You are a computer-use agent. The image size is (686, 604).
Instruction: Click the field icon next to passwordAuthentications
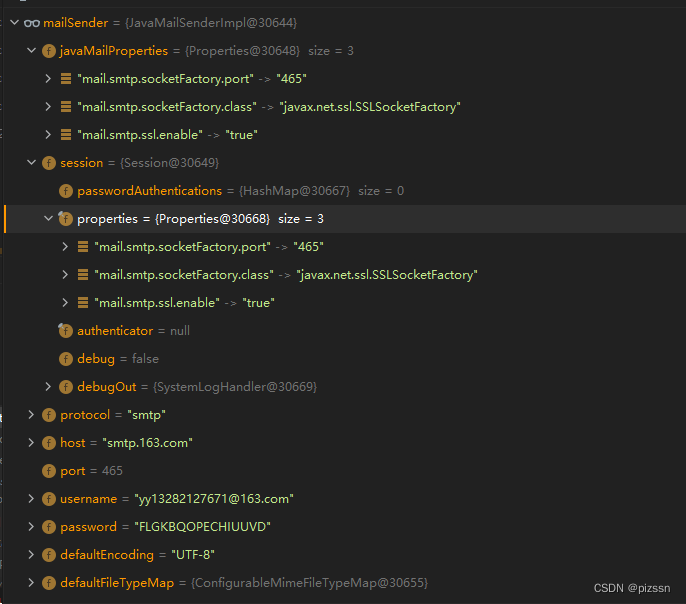click(66, 191)
